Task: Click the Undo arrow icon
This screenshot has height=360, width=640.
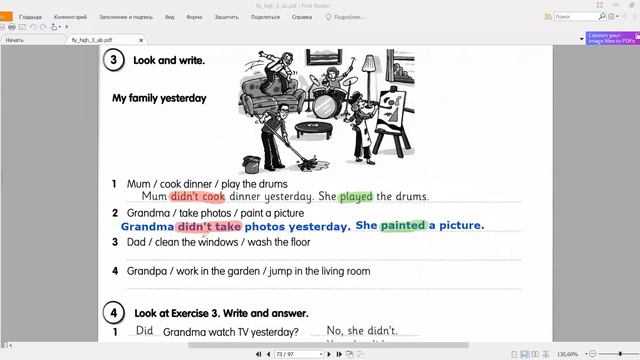Action: tap(33, 27)
